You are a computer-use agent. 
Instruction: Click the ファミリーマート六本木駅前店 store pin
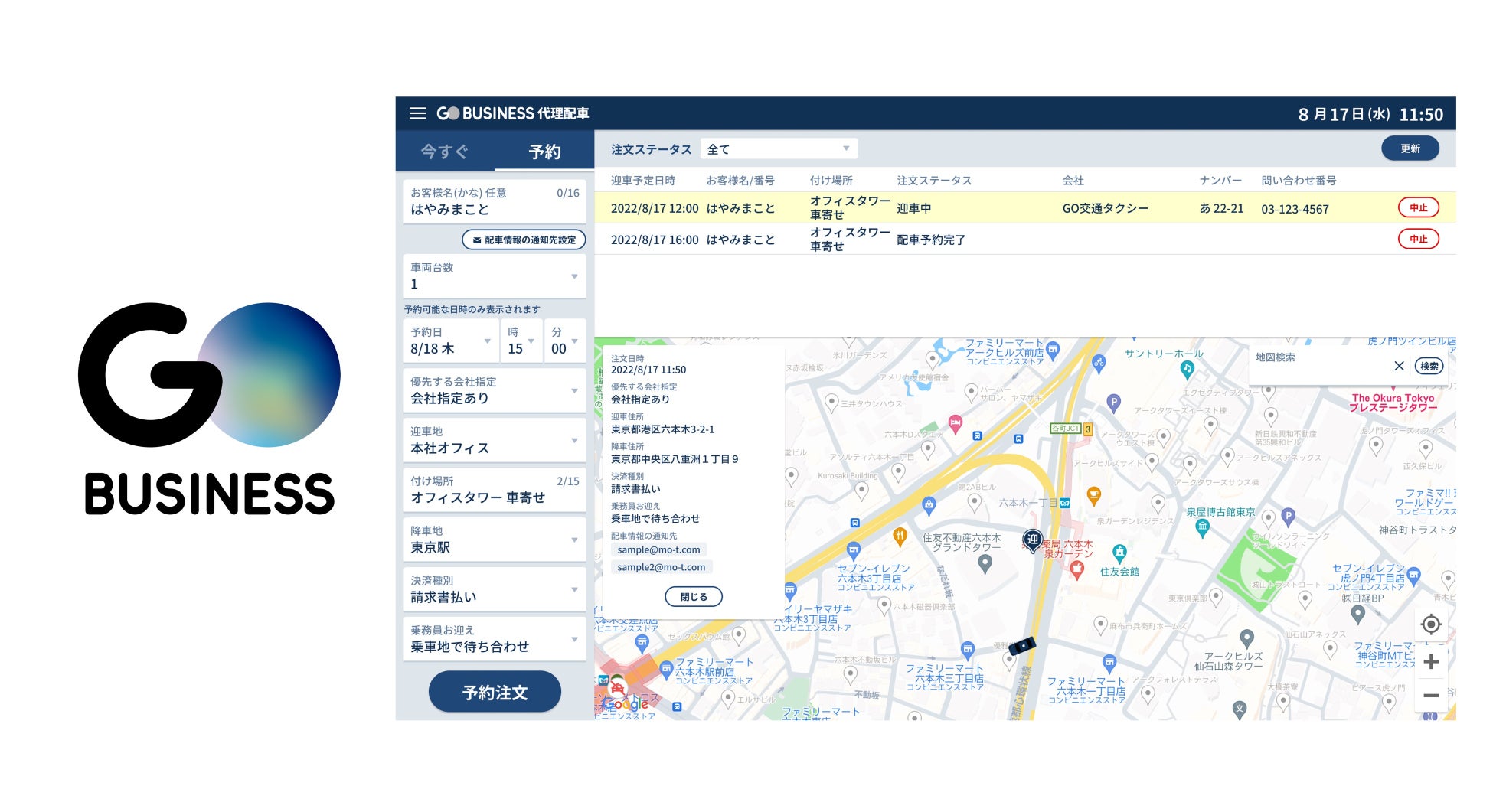point(667,671)
